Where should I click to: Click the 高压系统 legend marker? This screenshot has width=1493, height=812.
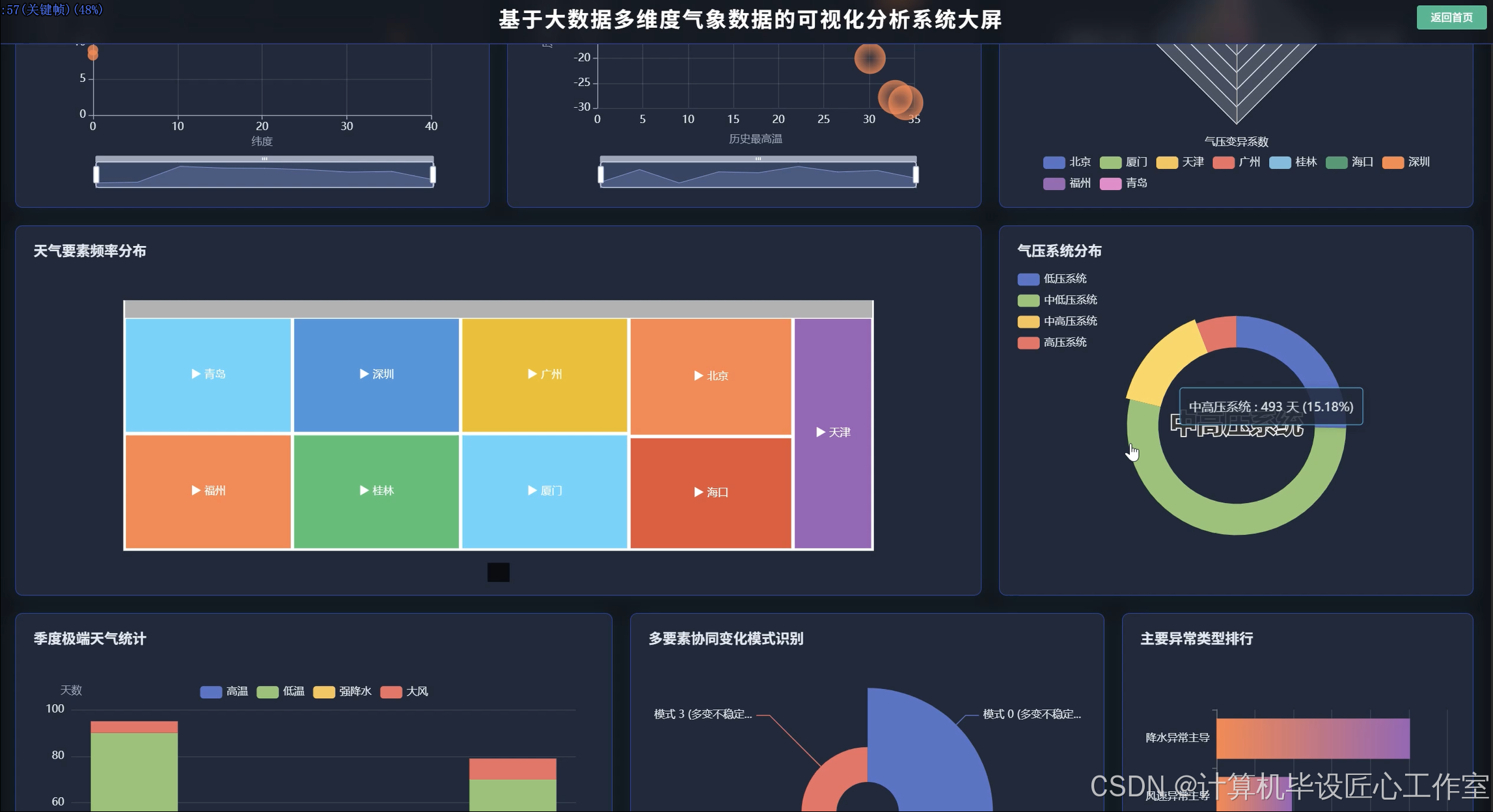click(x=1027, y=342)
